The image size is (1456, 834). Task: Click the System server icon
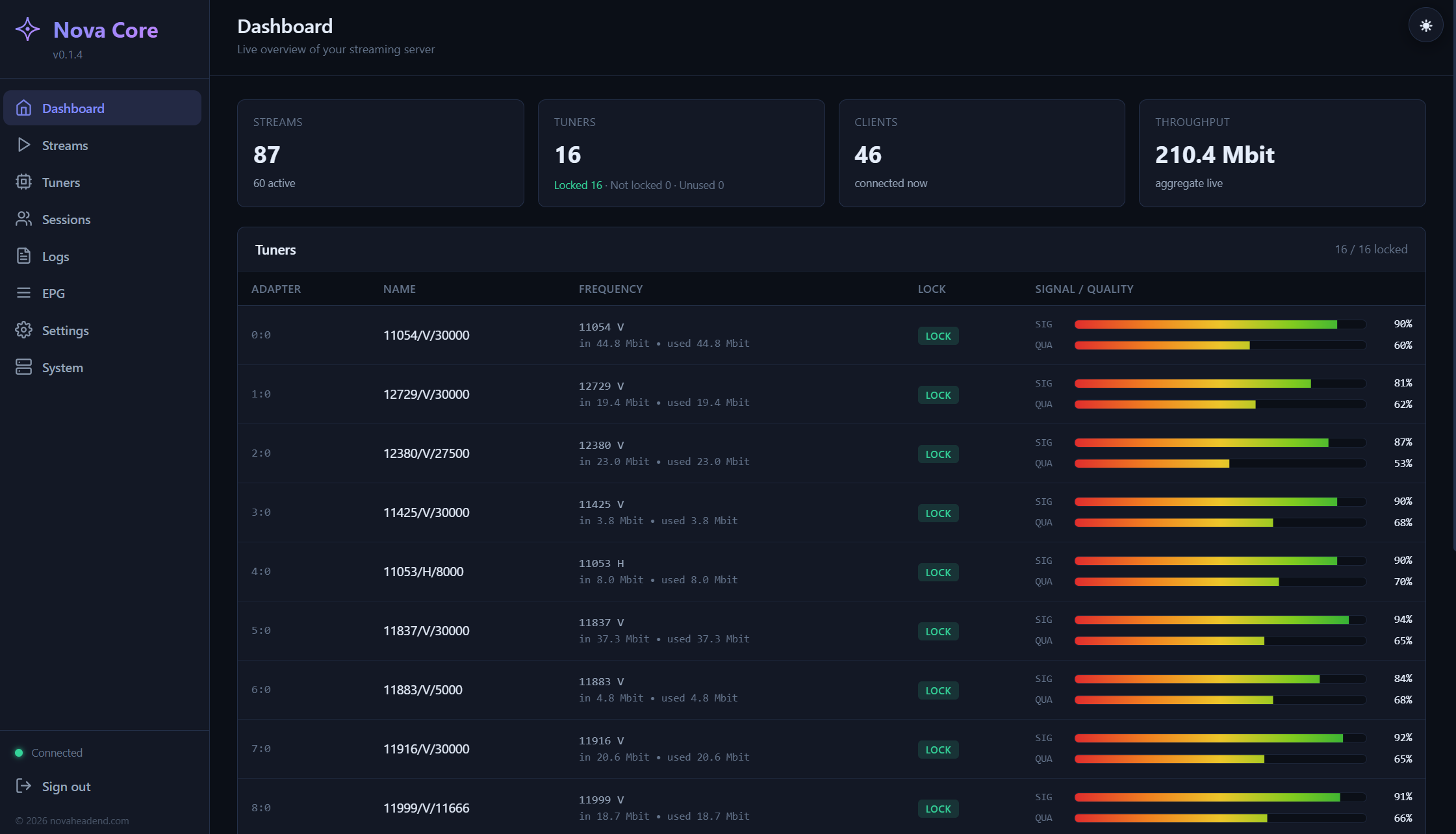click(23, 367)
